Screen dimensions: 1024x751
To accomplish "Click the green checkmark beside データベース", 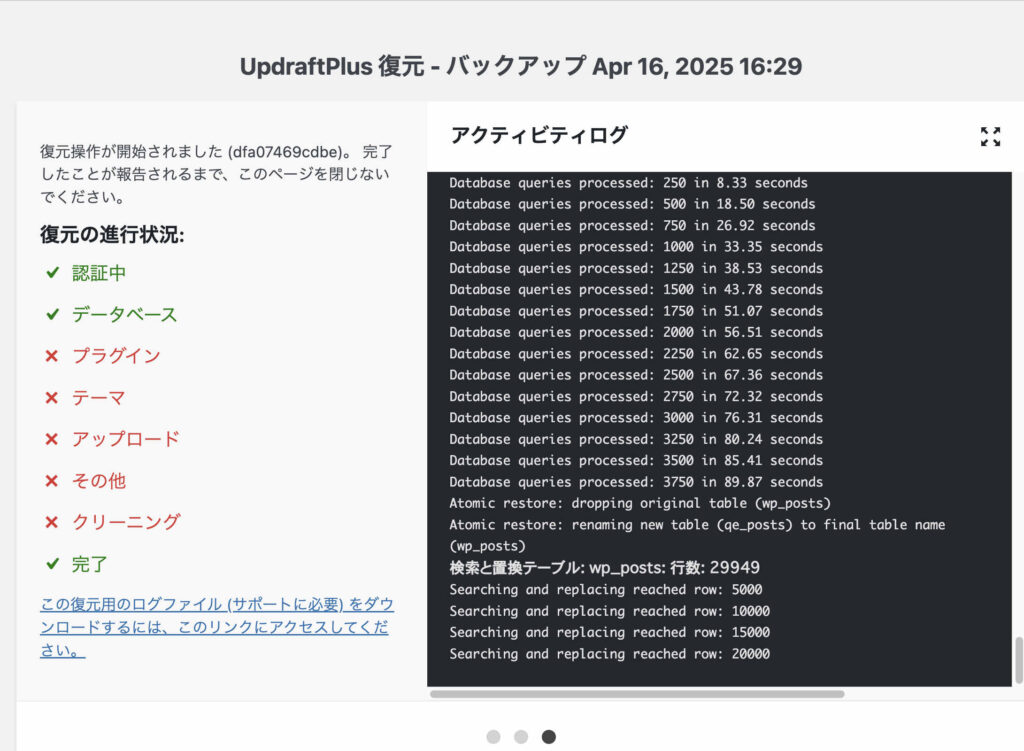I will pos(53,314).
